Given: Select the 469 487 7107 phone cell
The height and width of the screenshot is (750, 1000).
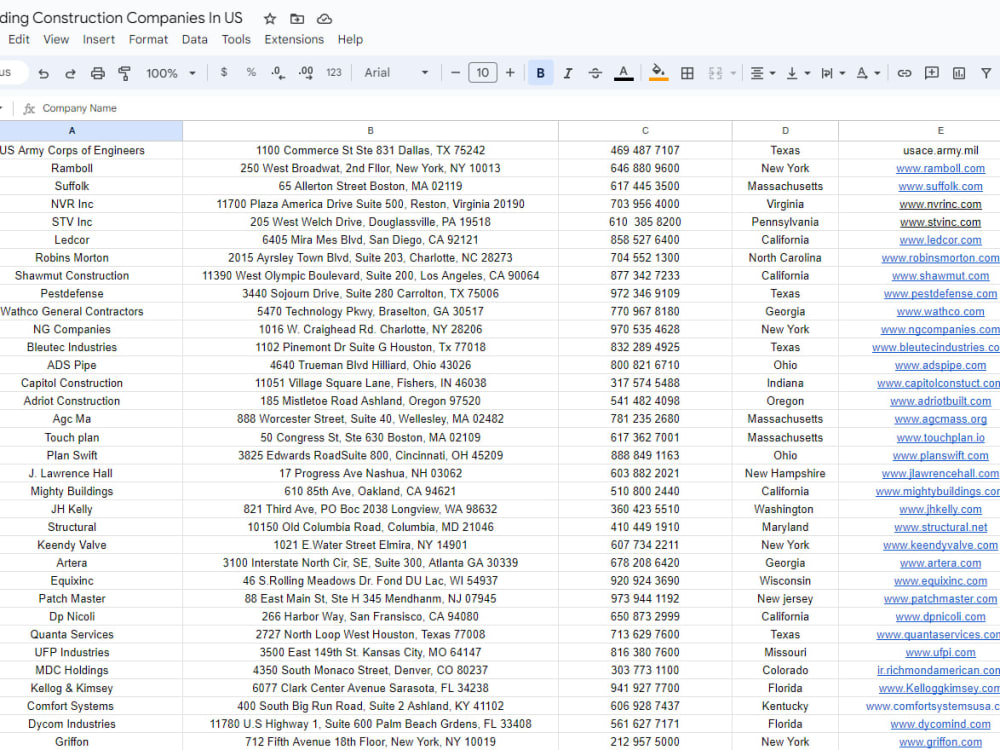Looking at the screenshot, I should [645, 151].
